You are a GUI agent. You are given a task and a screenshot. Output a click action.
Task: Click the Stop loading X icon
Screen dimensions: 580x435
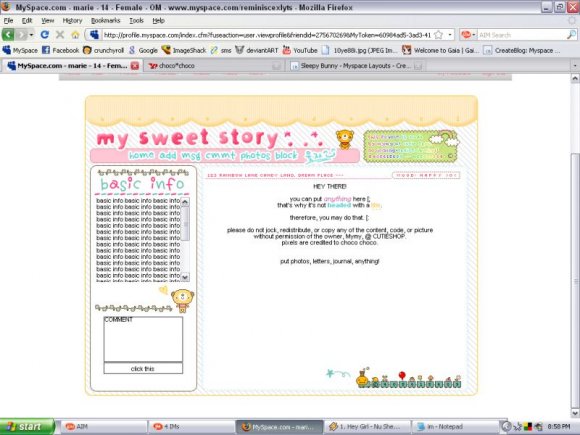pos(60,35)
